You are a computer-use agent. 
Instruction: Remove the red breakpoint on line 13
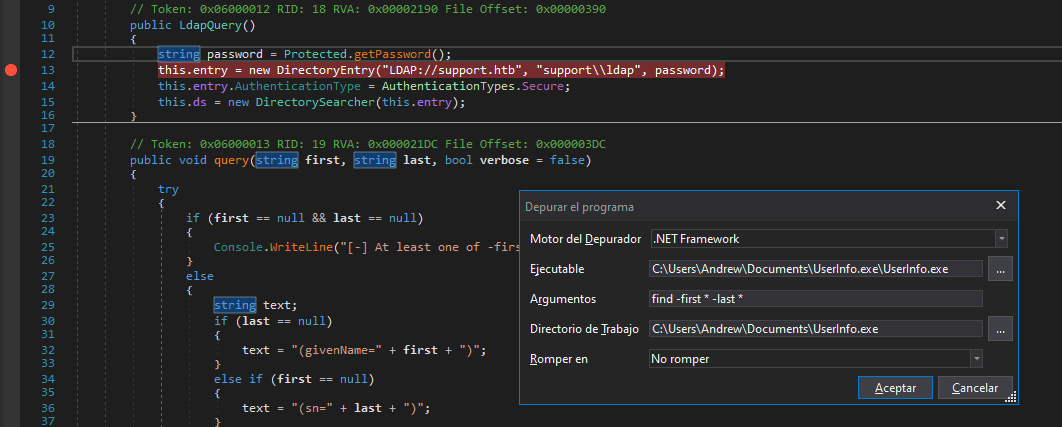coord(11,70)
